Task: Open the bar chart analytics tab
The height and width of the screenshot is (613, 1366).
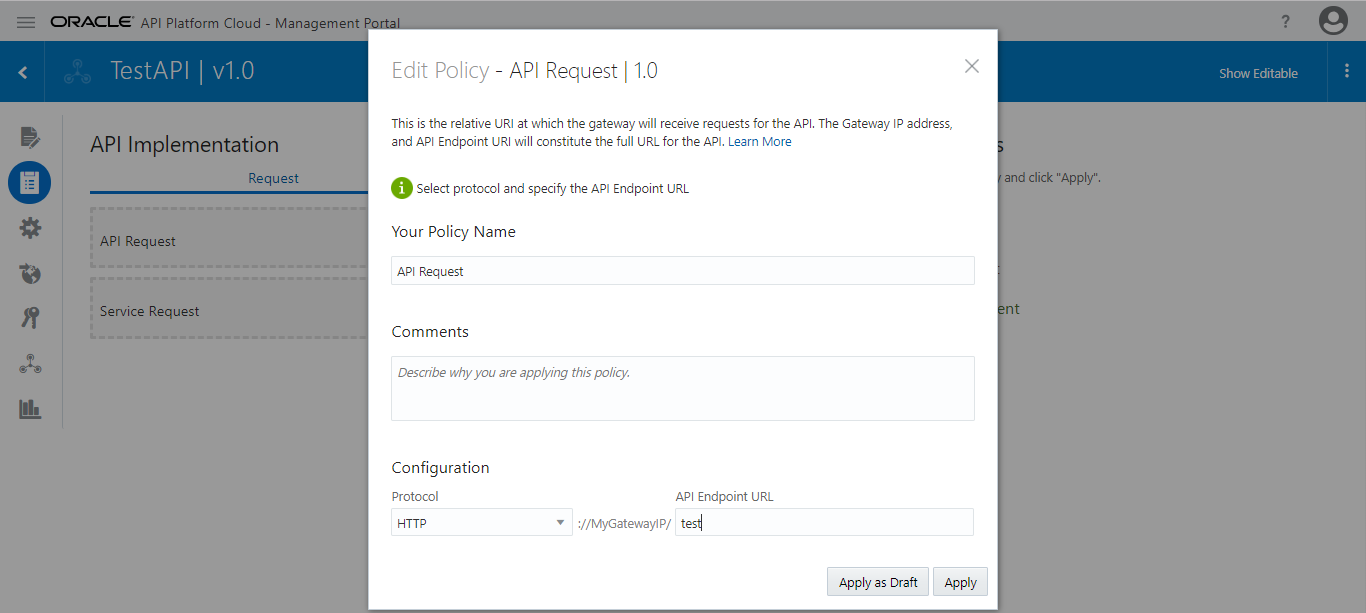Action: click(30, 408)
